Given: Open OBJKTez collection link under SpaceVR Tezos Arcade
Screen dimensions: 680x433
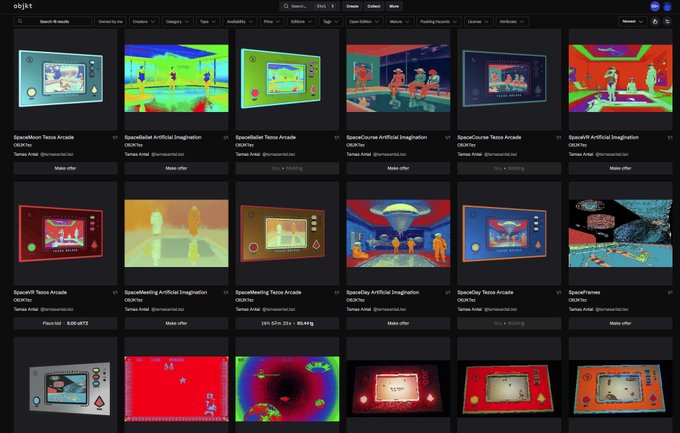Looking at the screenshot, I should coord(23,300).
